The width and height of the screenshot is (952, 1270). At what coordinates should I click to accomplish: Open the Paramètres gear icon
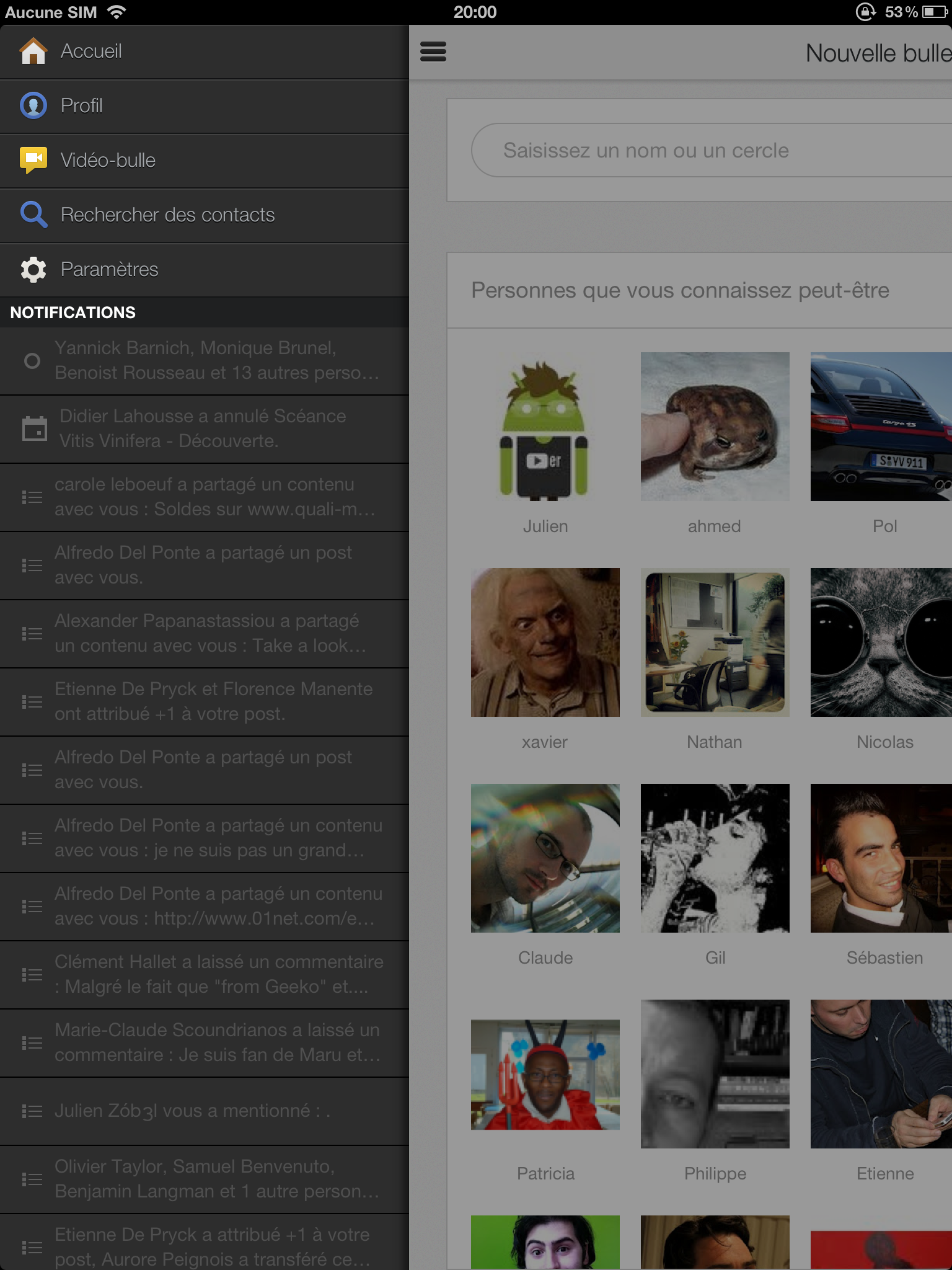point(33,269)
